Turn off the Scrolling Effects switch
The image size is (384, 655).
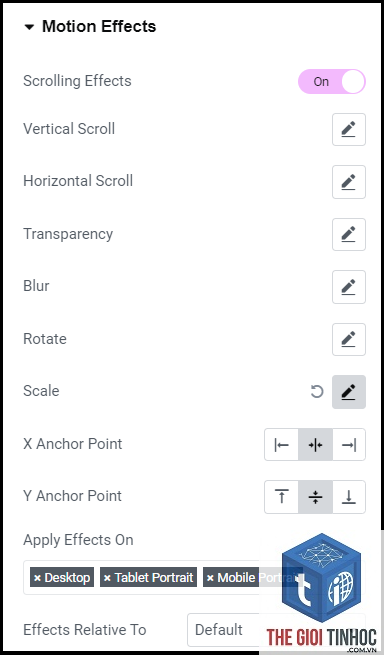(x=331, y=81)
